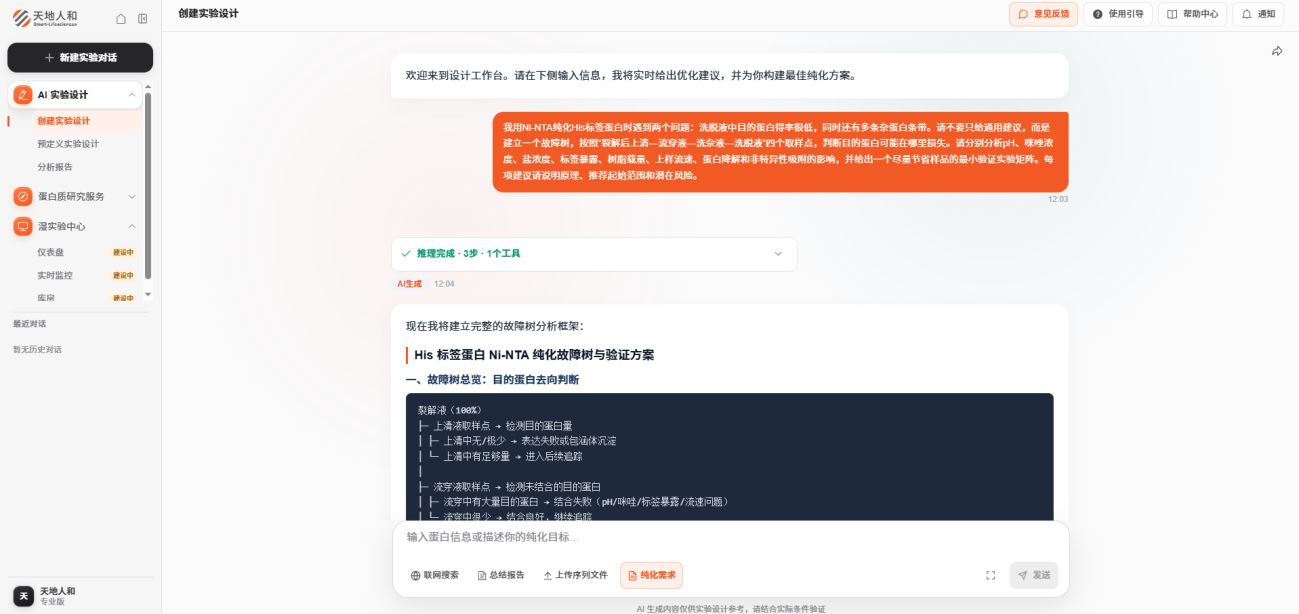Viewport: 1299px width, 614px height.
Task: Toggle 联网搜索 web search
Action: pyautogui.click(x=435, y=575)
